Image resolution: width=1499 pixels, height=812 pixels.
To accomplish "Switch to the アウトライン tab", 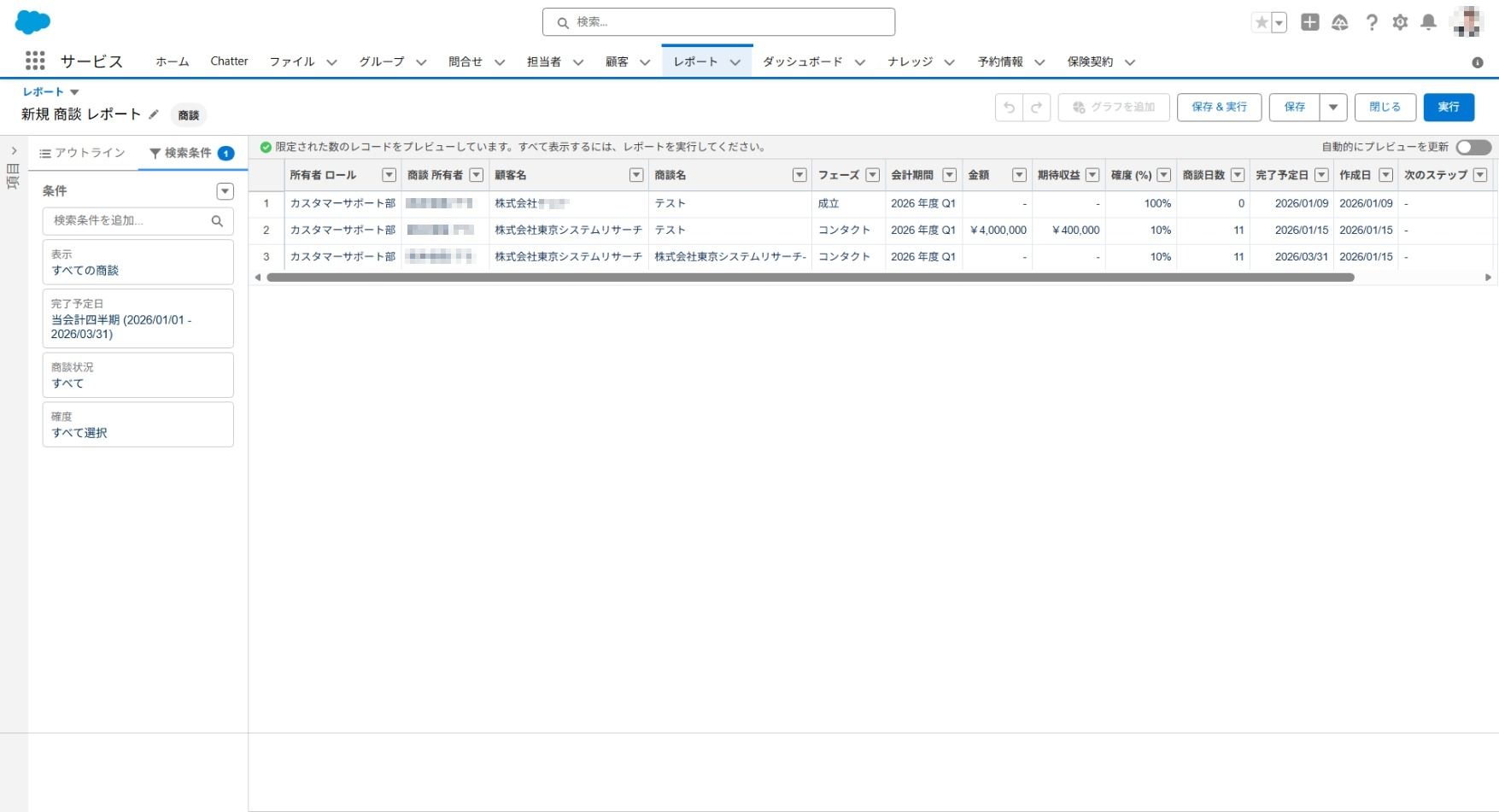I will pyautogui.click(x=83, y=153).
